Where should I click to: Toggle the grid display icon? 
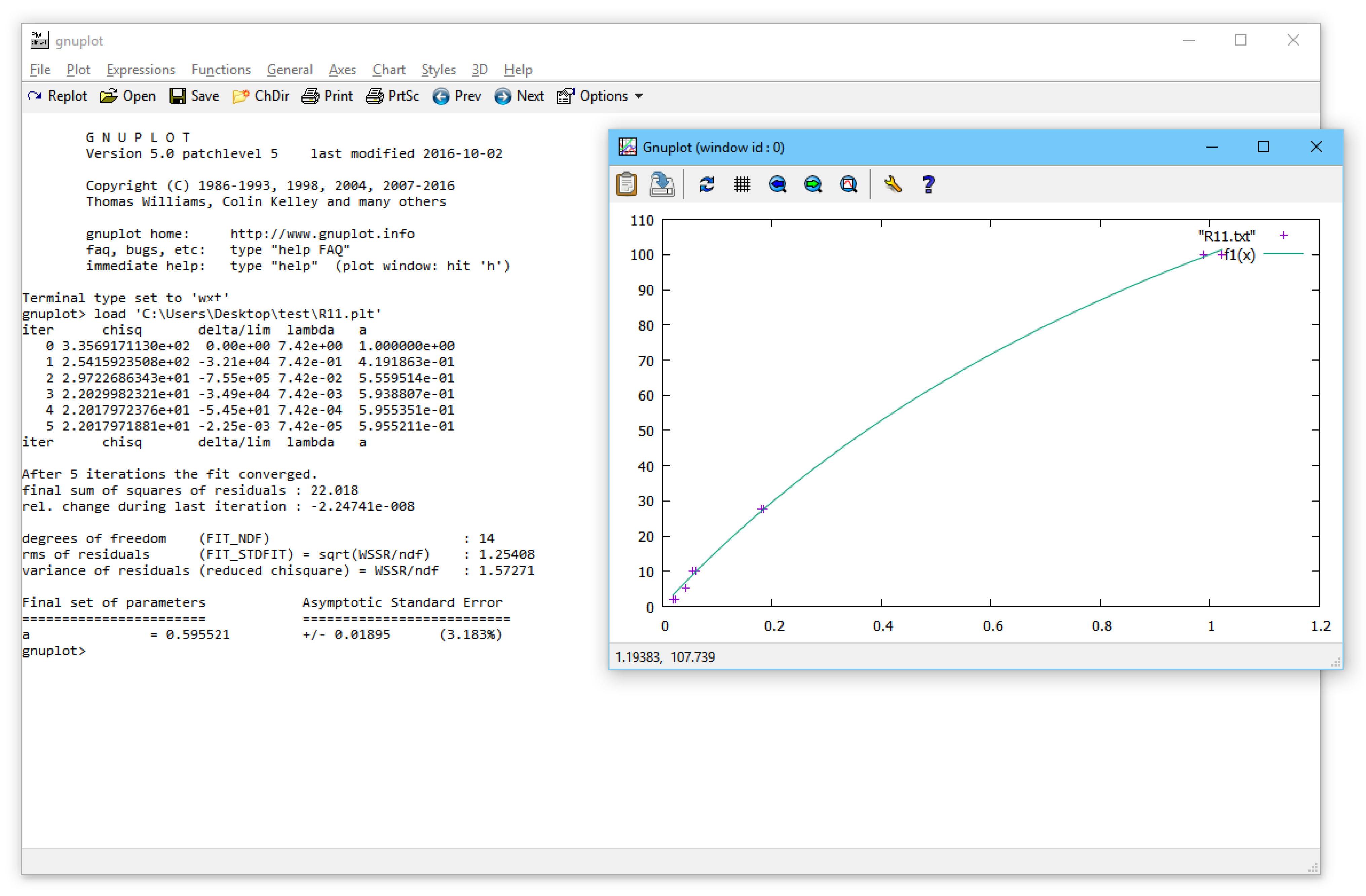pos(742,184)
